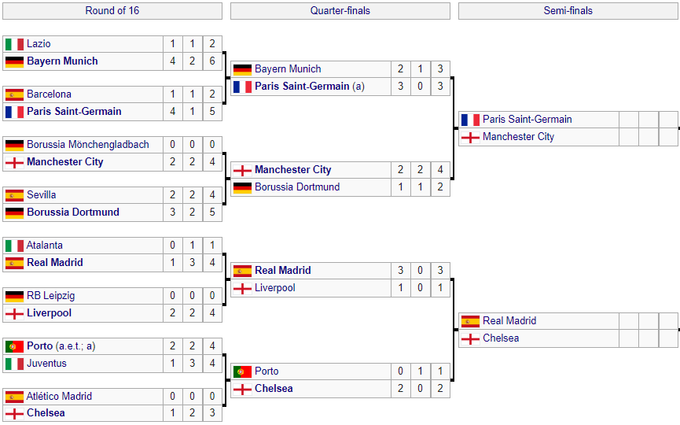The image size is (680, 425).
Task: Open Chelsea link in Quarter-finals bracket
Action: click(x=274, y=388)
